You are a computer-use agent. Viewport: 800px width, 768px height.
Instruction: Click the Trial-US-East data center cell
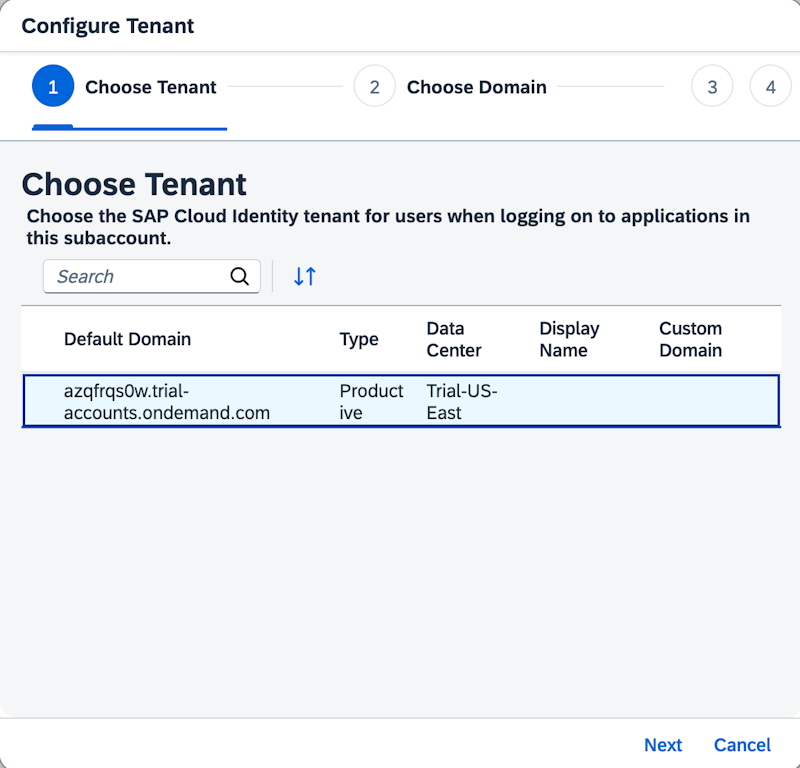coord(462,401)
